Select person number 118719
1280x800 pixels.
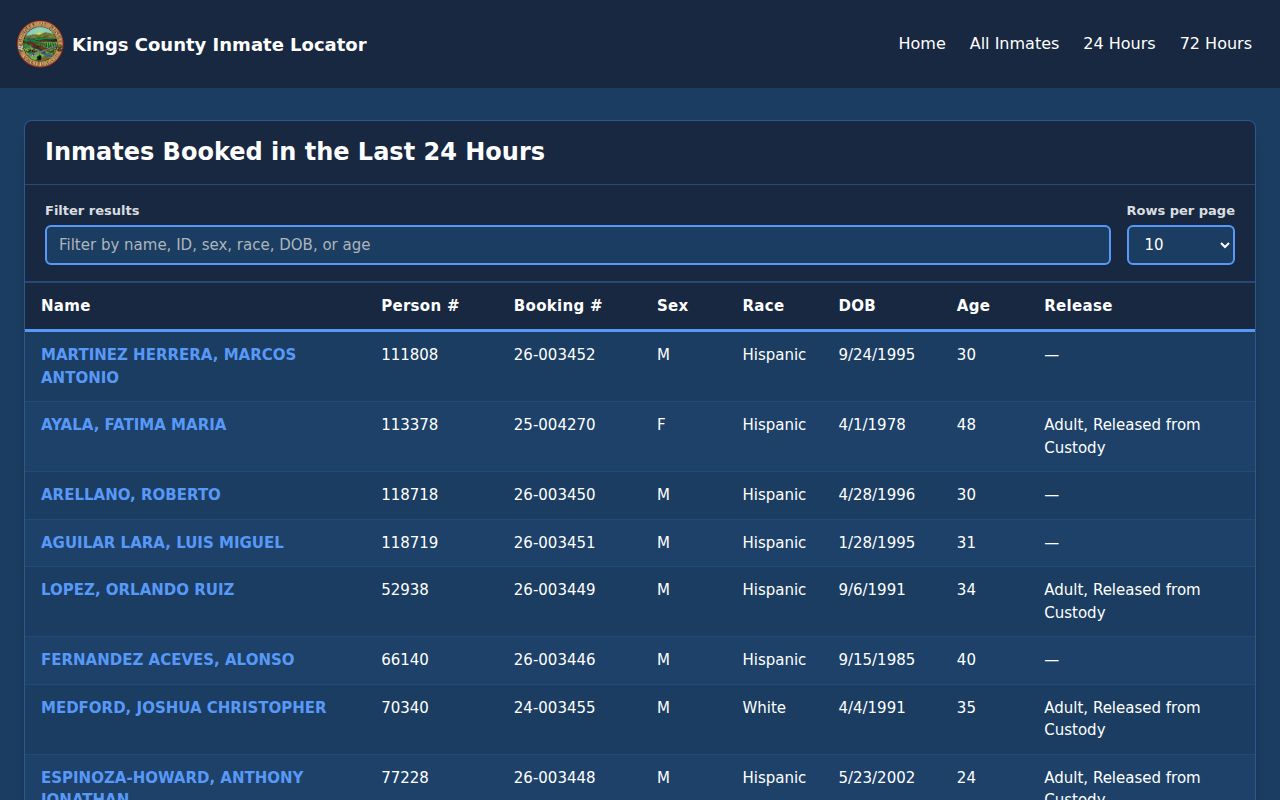[x=409, y=543]
